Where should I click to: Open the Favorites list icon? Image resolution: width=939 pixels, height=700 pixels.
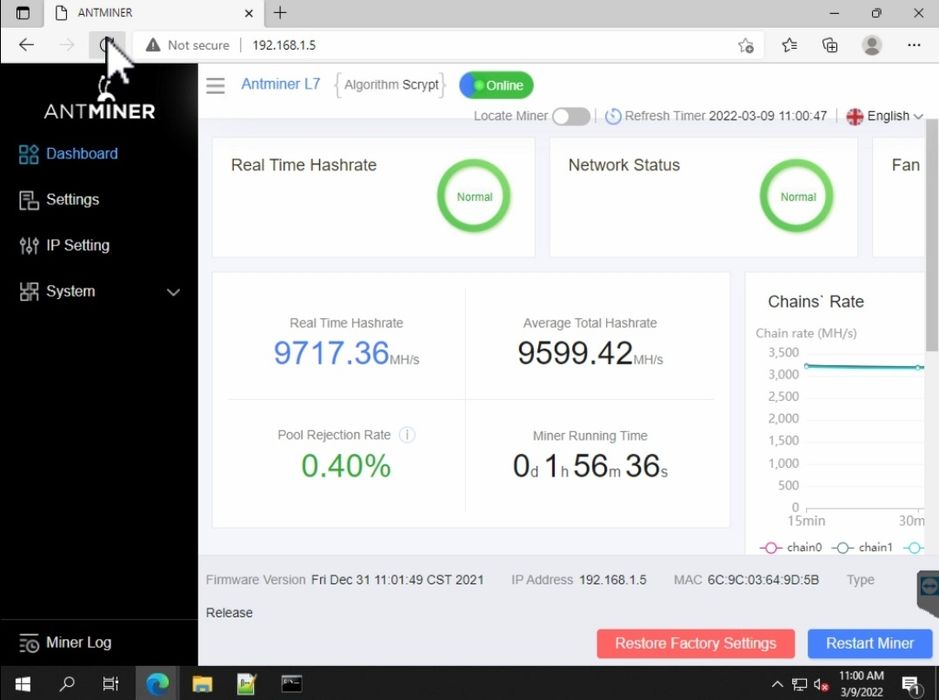pyautogui.click(x=789, y=45)
